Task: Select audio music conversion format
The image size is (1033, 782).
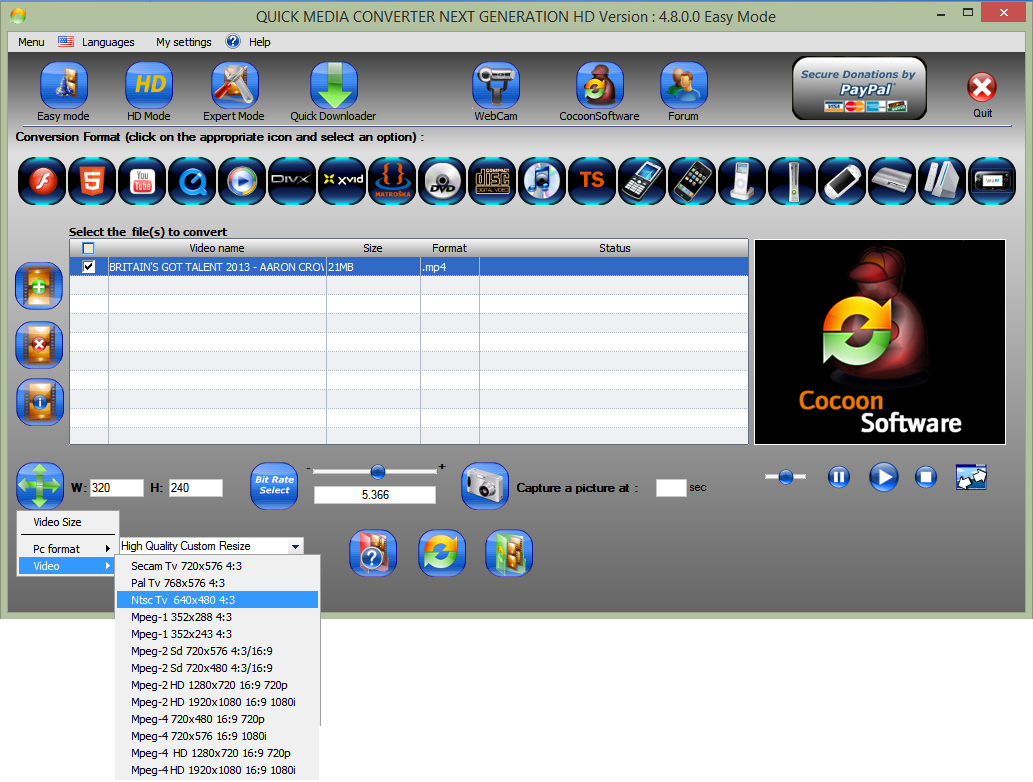Action: 543,181
